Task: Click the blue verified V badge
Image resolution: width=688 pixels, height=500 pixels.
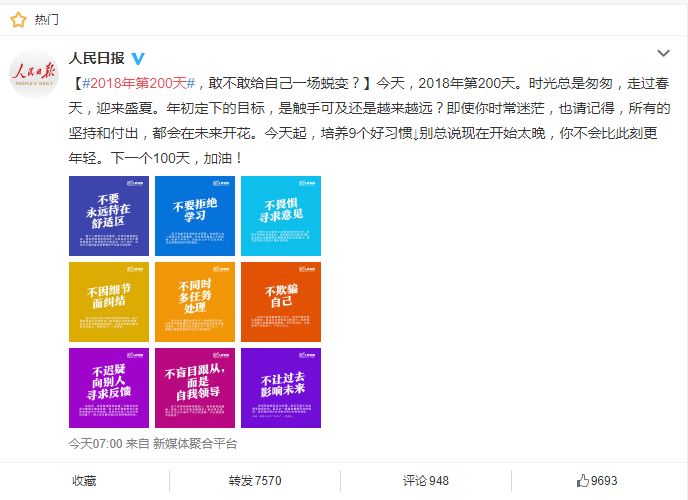Action: 138,58
